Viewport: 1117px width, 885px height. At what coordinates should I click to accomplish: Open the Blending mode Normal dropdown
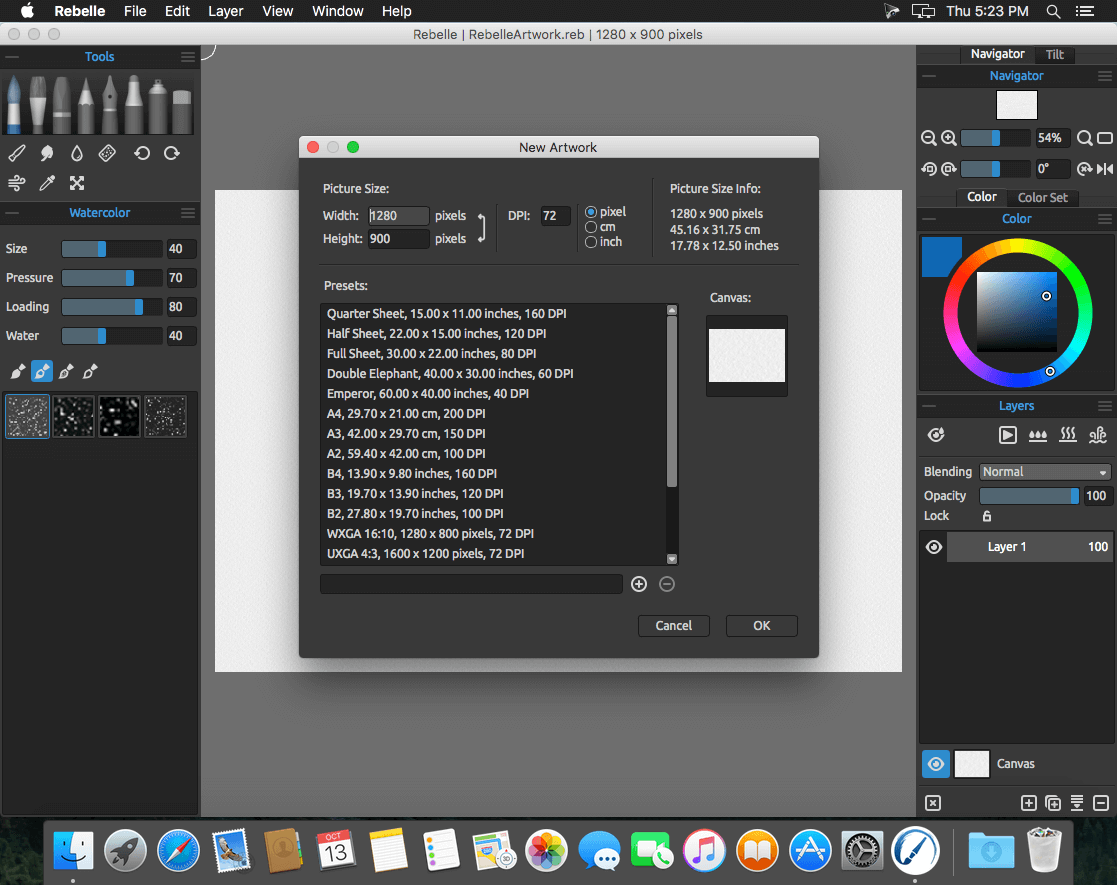click(x=1044, y=472)
